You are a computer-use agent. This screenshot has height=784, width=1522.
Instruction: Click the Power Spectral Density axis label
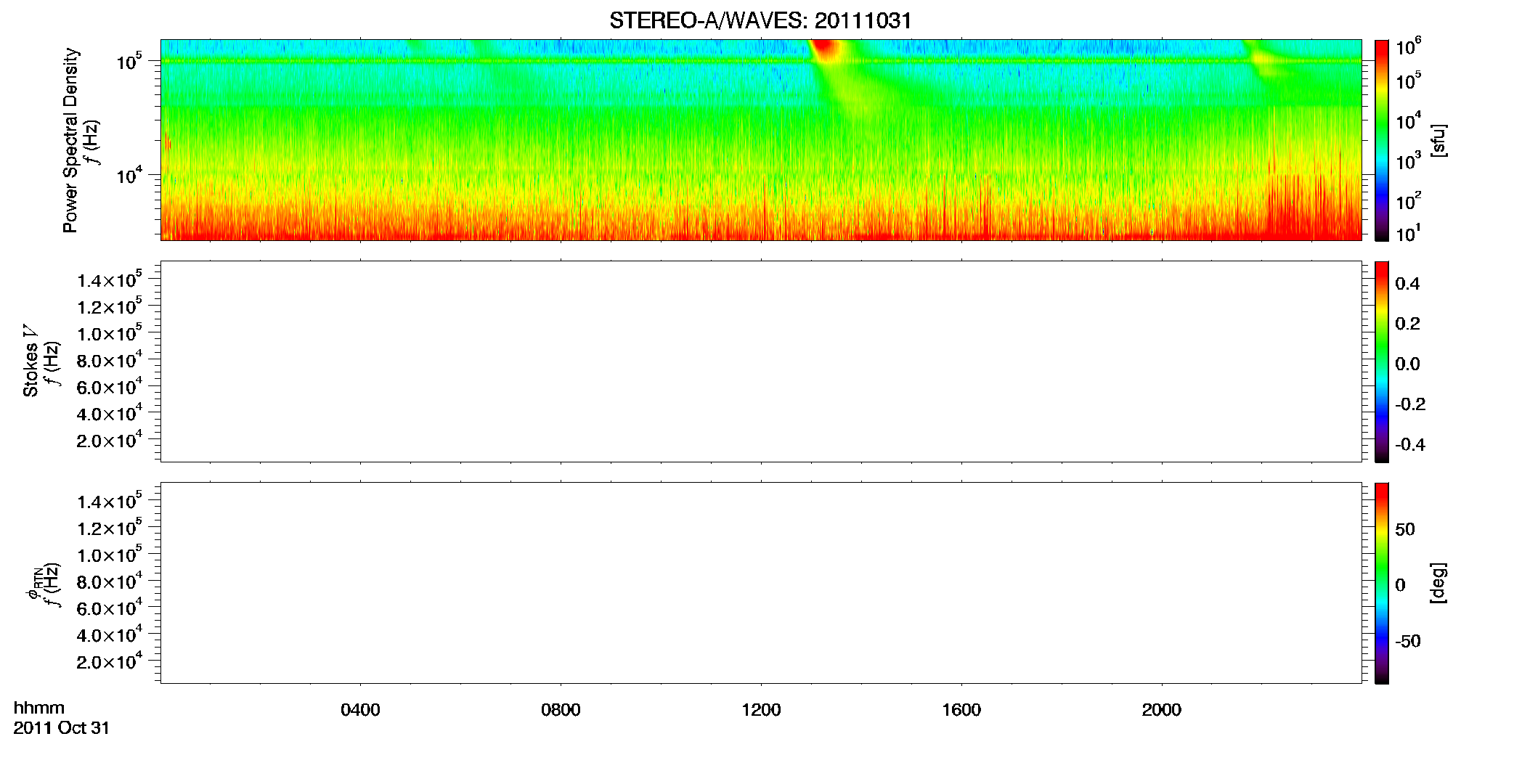click(70, 140)
